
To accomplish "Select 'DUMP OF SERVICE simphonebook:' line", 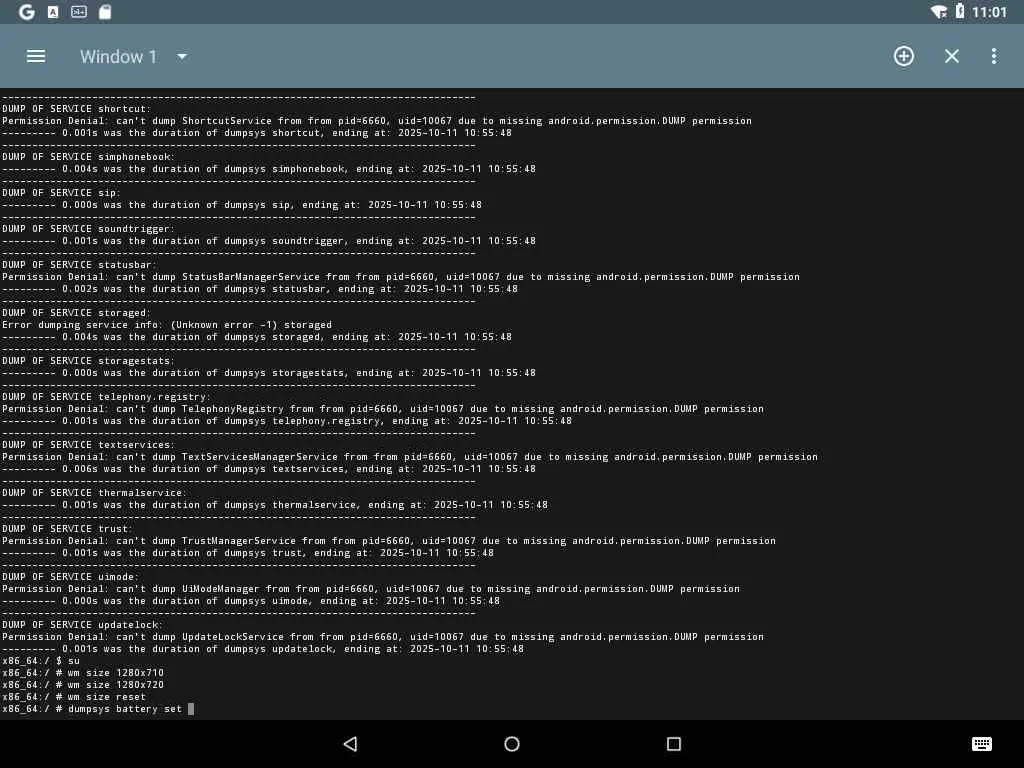I will coord(88,157).
